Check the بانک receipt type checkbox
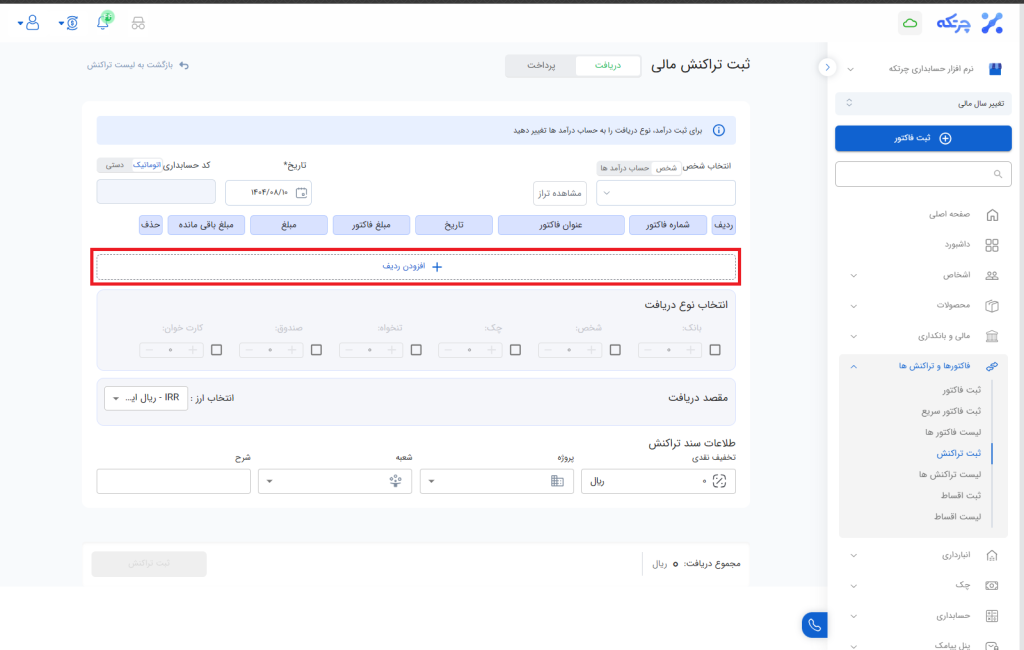 tap(715, 350)
